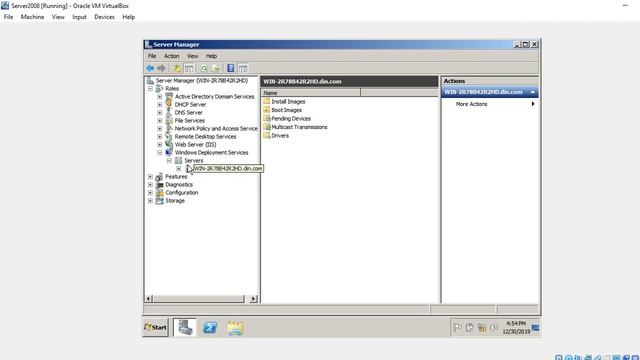Image resolution: width=640 pixels, height=360 pixels.
Task: Select Storage in the tree
Action: [175, 201]
